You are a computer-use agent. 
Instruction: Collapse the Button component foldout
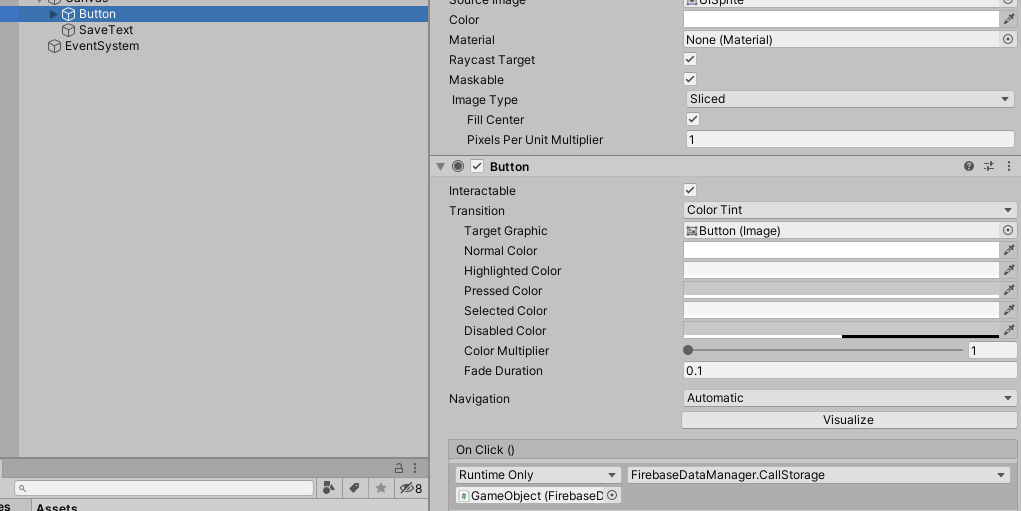(x=440, y=167)
